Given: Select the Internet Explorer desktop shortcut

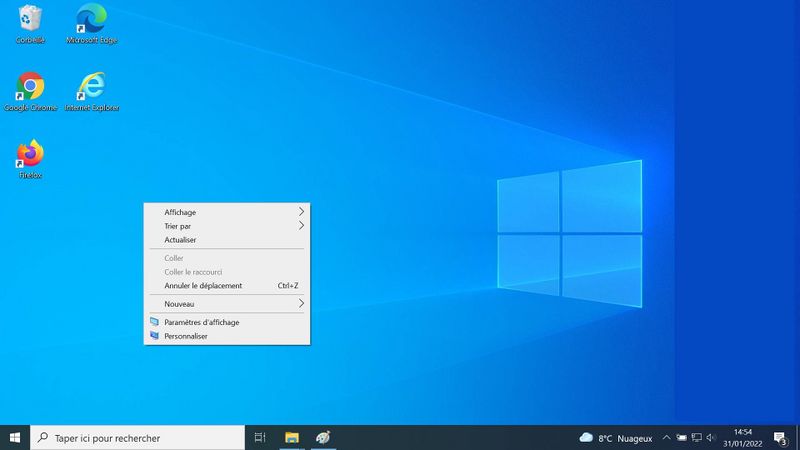Looking at the screenshot, I should (x=92, y=91).
